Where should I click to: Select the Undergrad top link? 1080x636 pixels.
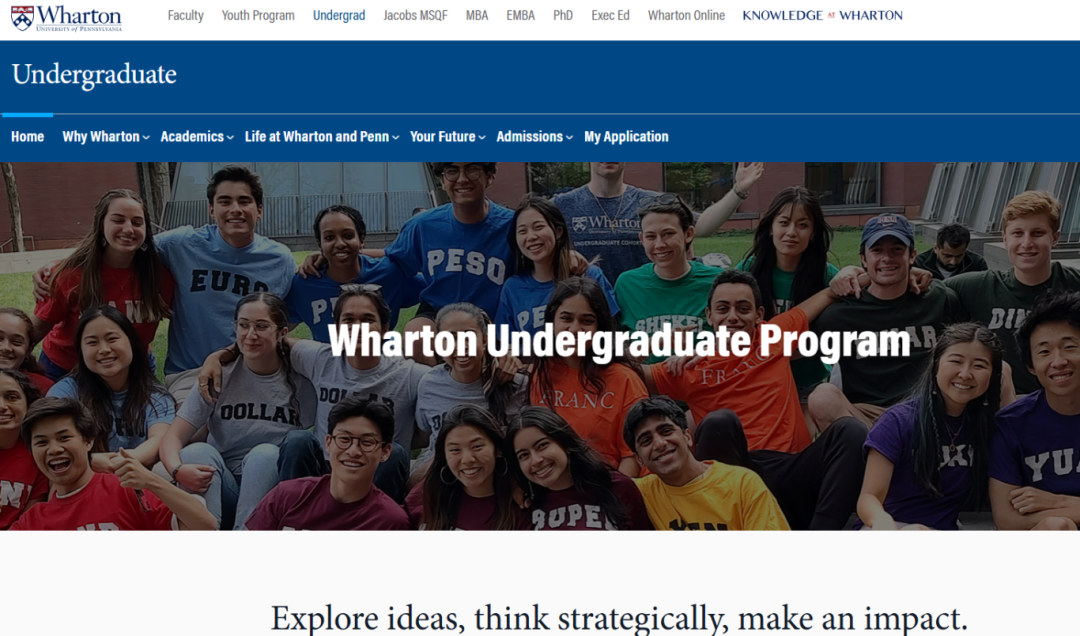(x=339, y=15)
